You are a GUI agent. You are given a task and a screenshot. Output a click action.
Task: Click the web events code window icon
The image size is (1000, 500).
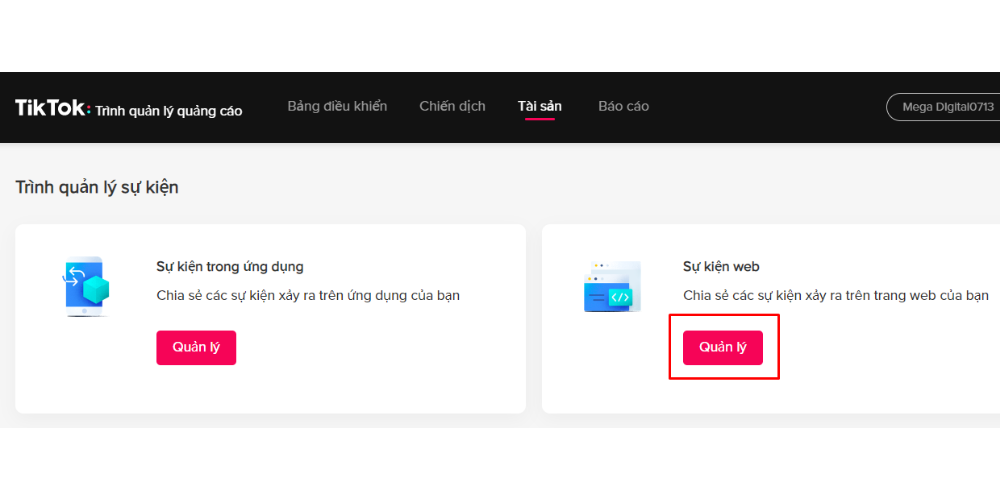tap(612, 287)
